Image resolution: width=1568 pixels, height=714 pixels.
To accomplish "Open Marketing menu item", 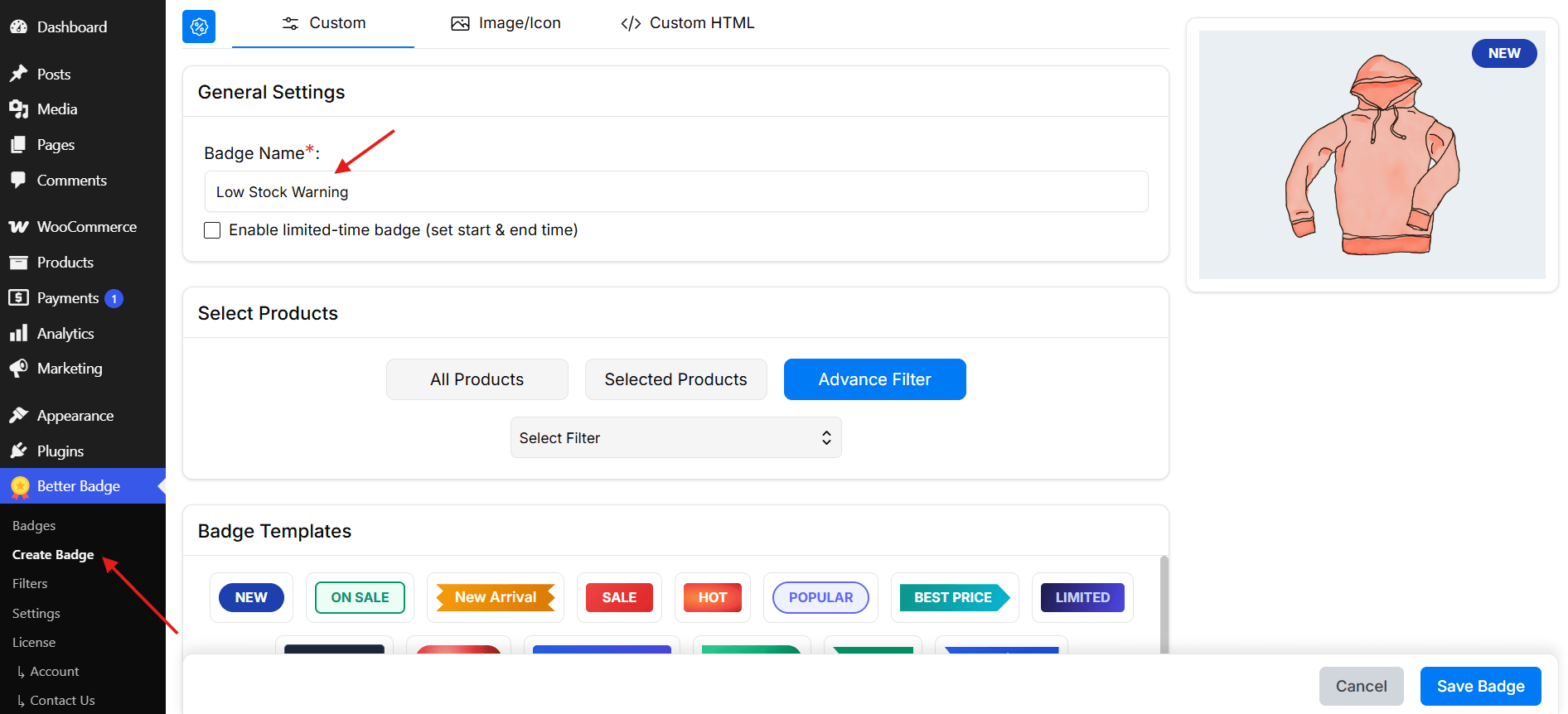I will point(83,368).
